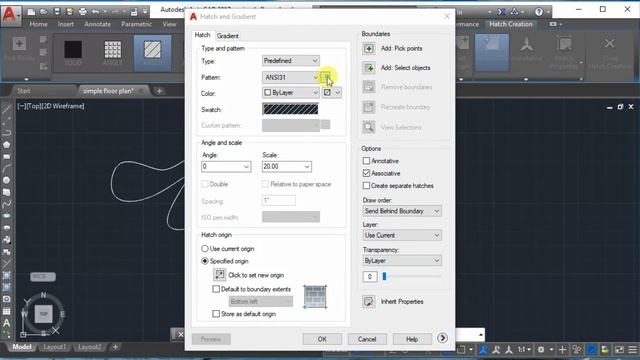Click the Undo arrow in quick access toolbar
Image resolution: width=640 pixels, height=360 pixels.
(x=96, y=12)
